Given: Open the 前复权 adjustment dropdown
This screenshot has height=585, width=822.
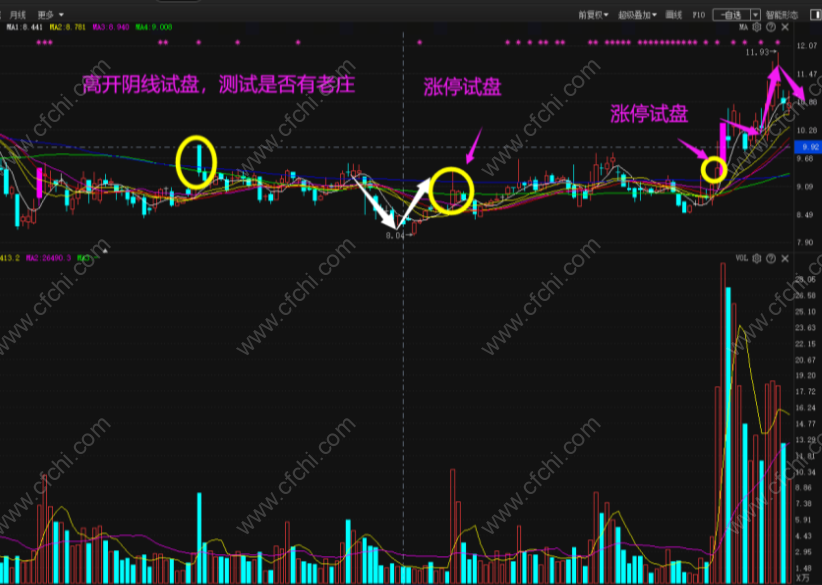Looking at the screenshot, I should [x=593, y=15].
